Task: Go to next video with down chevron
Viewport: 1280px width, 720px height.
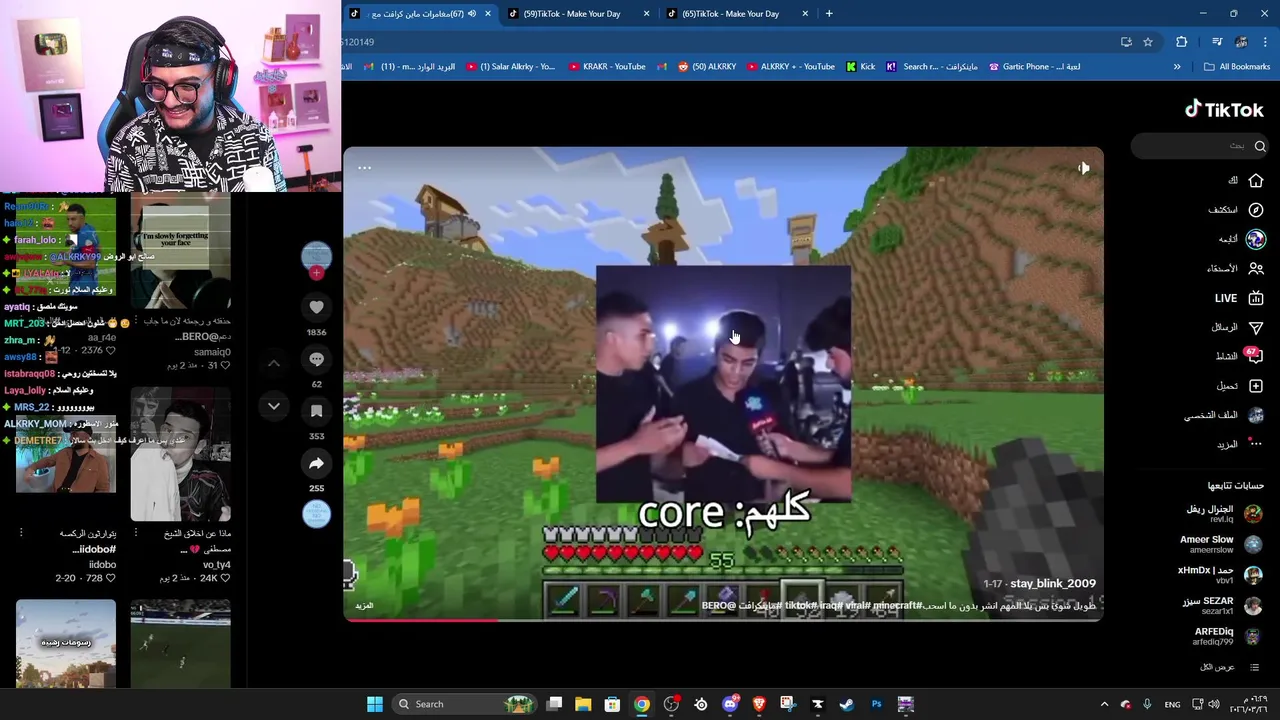Action: [x=273, y=406]
